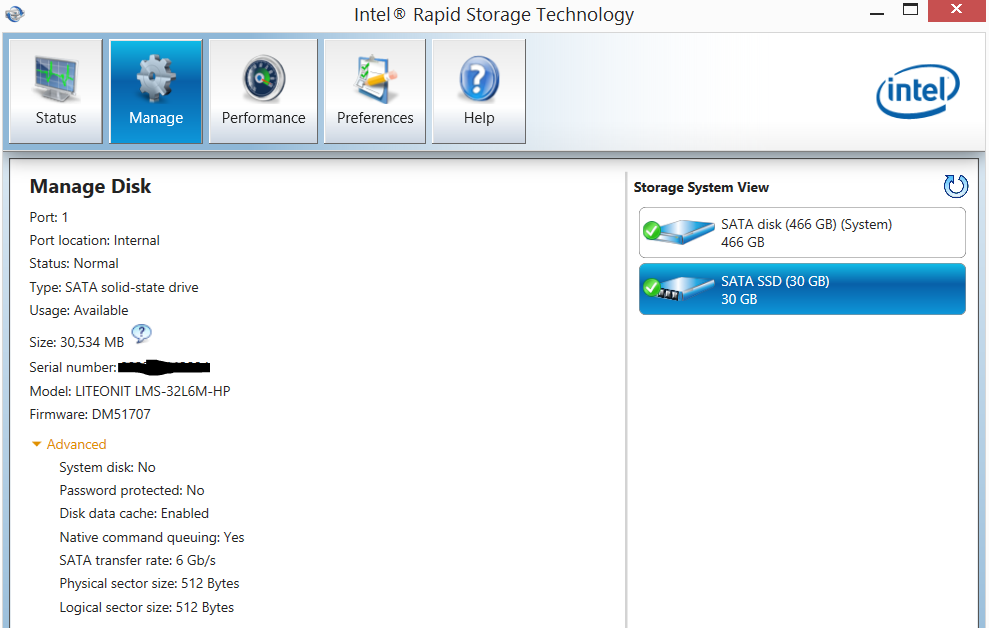Click the 'Port: 1' text
This screenshot has height=628, width=989.
[x=49, y=218]
